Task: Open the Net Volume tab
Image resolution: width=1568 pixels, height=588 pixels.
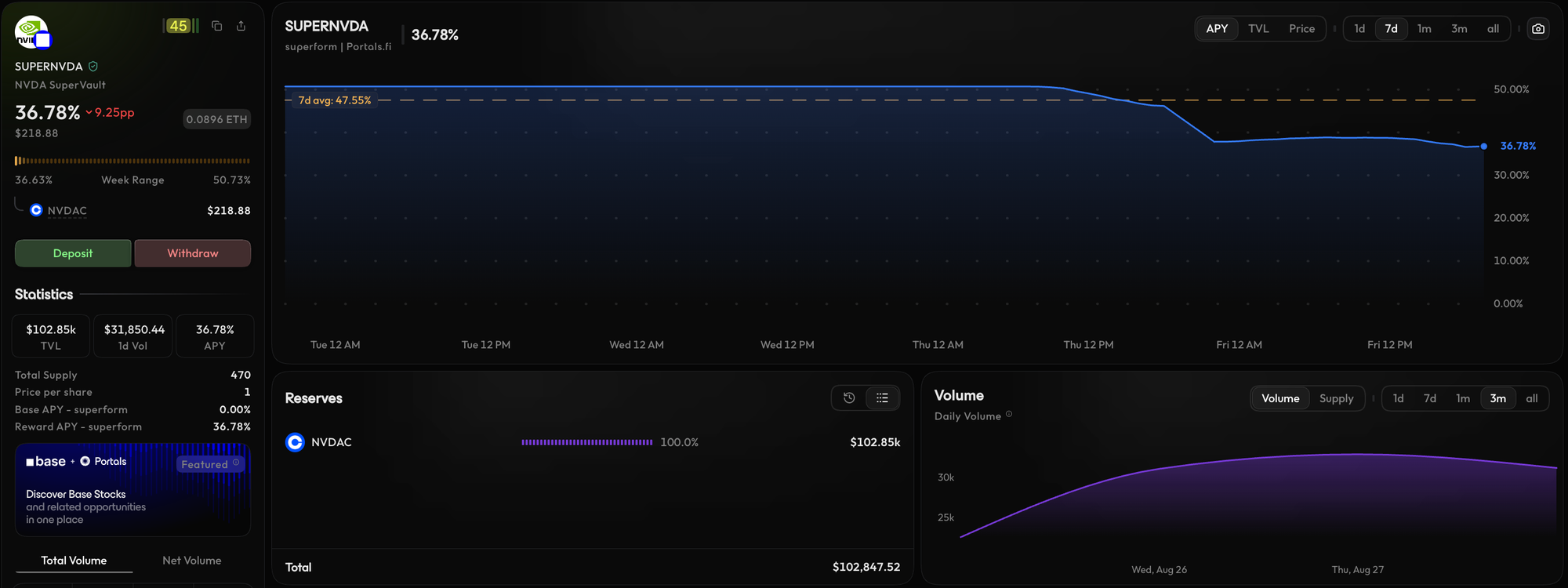Action: coord(192,561)
